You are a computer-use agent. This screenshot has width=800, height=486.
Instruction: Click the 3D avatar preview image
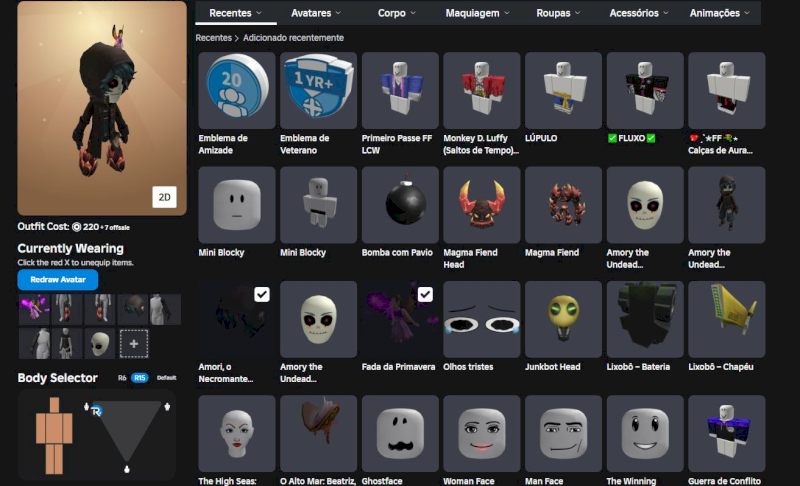pyautogui.click(x=102, y=108)
